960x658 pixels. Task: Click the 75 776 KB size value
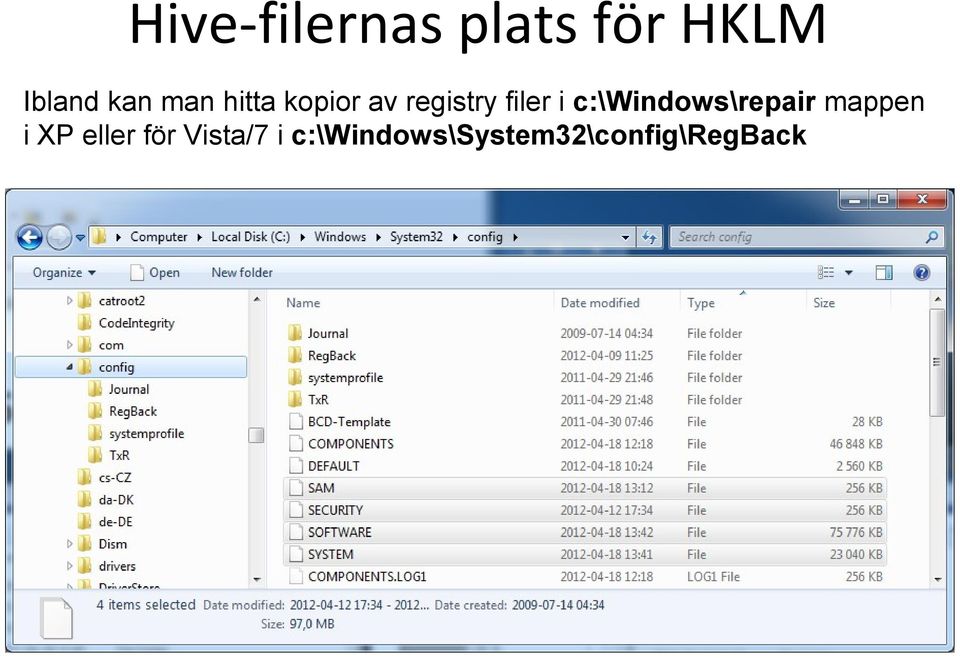click(856, 532)
